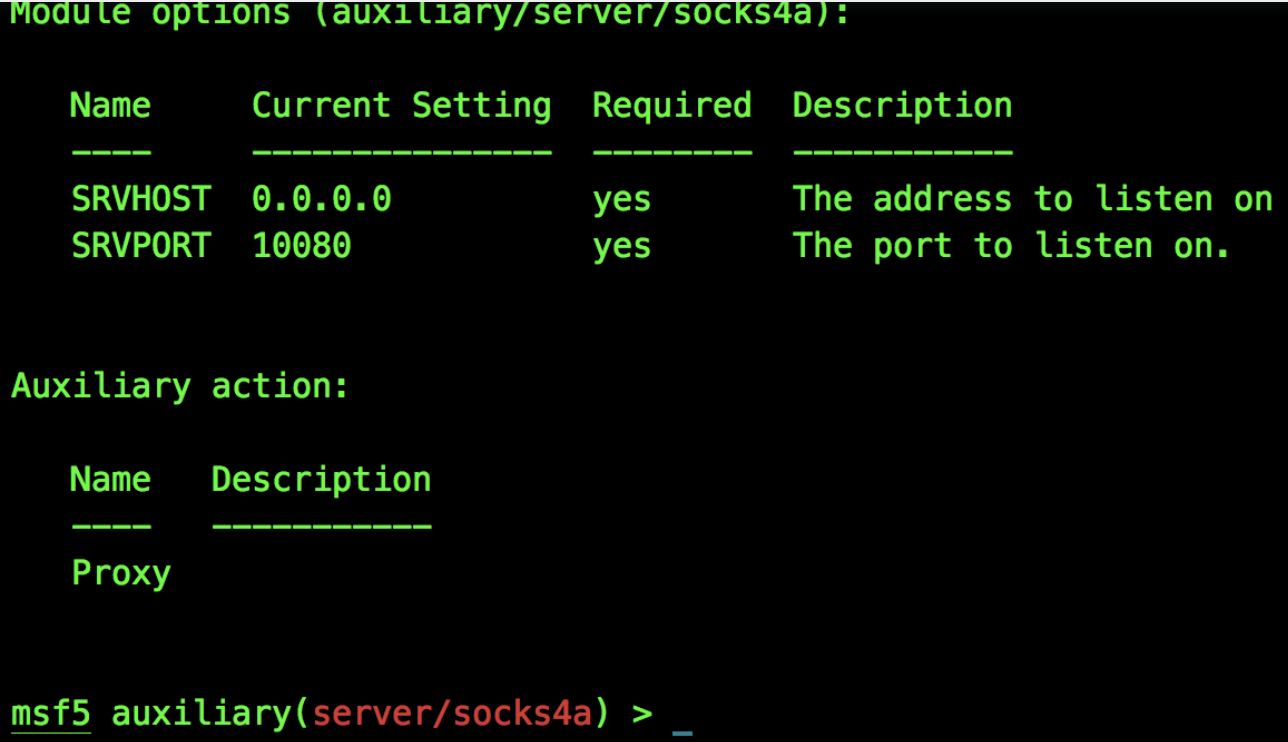Click the Proxy action entry
Viewport: 1288px width, 742px height.
coord(121,574)
